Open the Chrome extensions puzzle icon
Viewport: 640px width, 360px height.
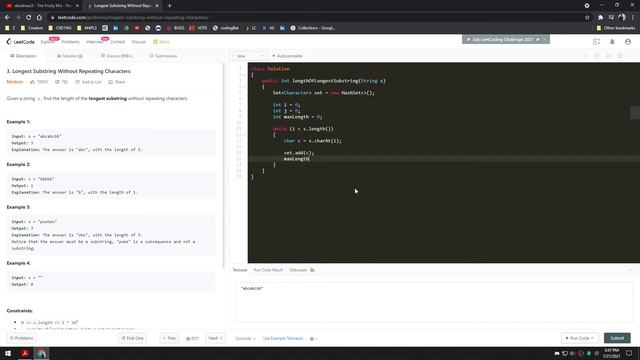click(600, 18)
